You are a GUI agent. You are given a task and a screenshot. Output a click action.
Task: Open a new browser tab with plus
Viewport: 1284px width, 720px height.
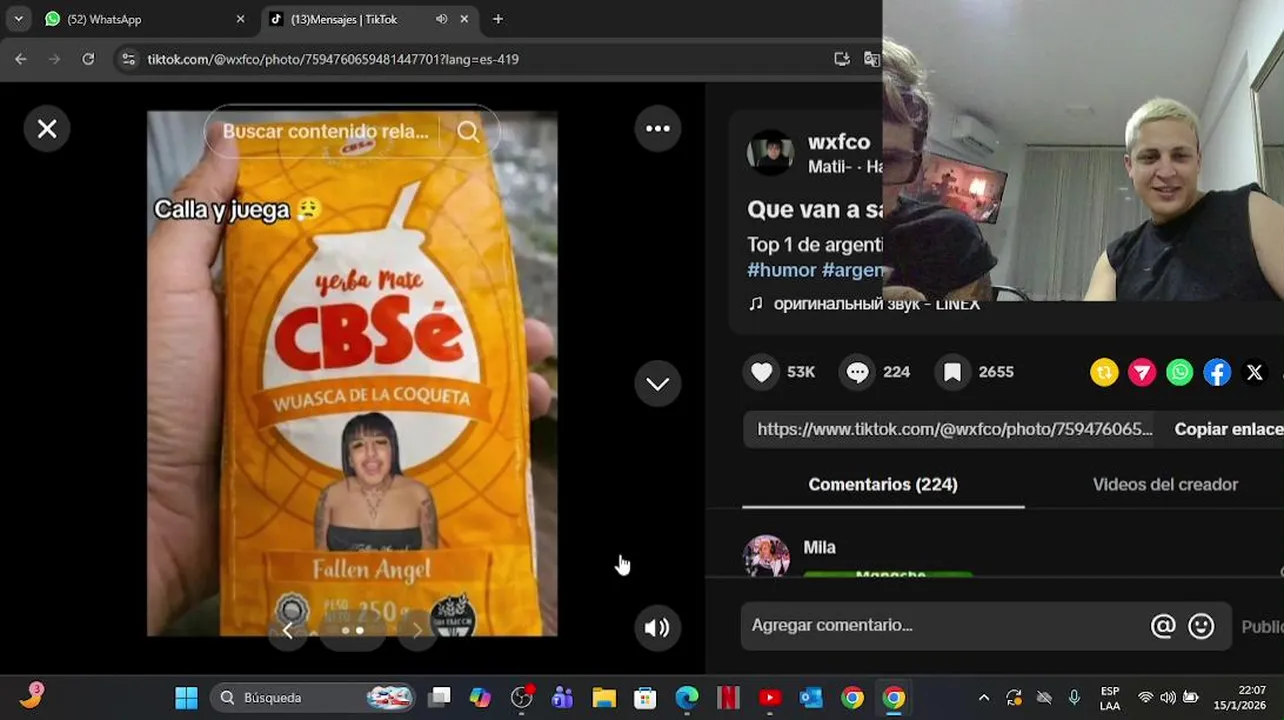point(498,19)
